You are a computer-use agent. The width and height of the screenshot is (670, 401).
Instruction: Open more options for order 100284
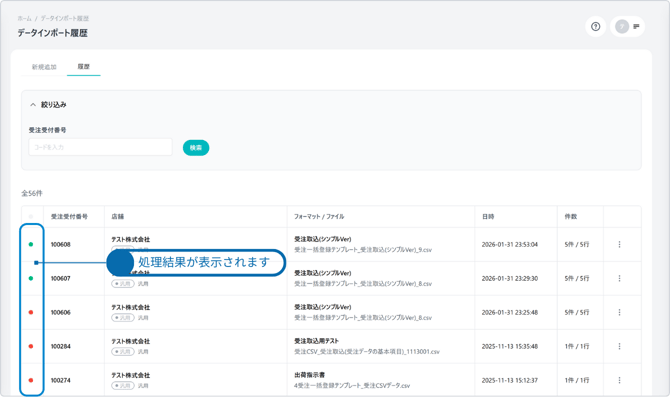619,346
